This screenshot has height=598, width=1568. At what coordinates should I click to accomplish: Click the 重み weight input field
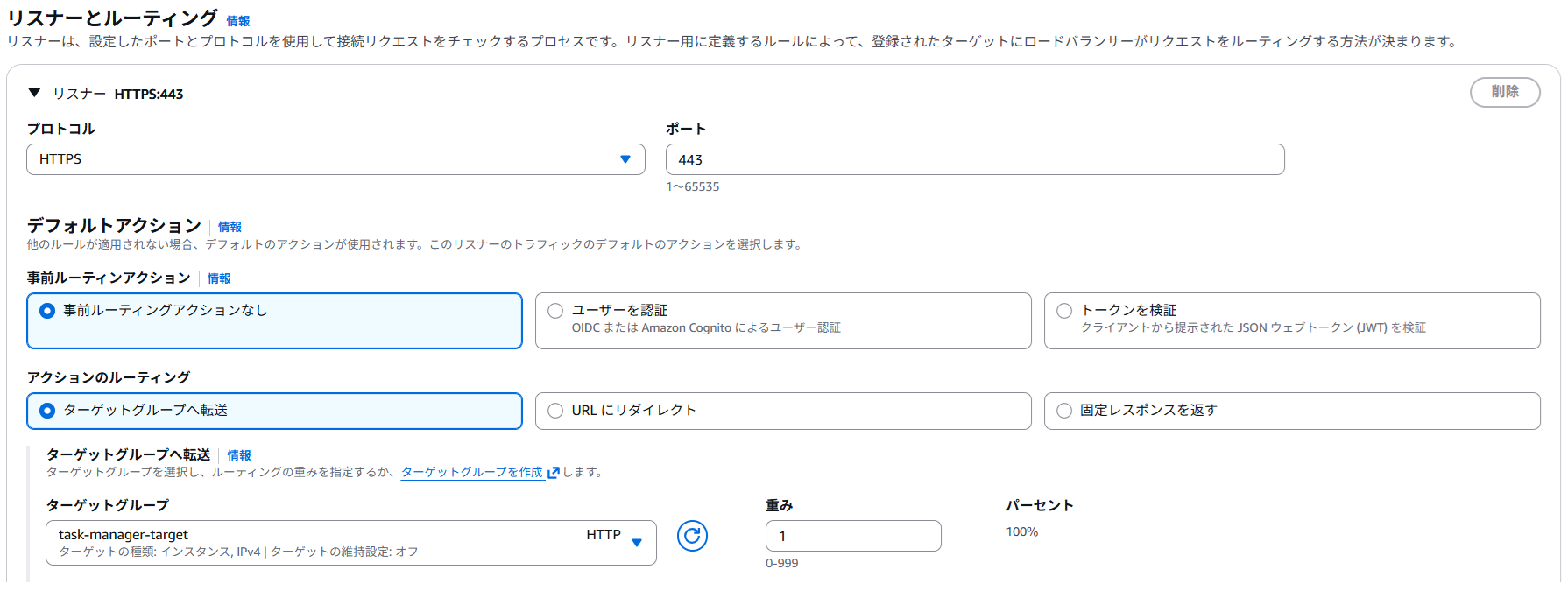852,535
